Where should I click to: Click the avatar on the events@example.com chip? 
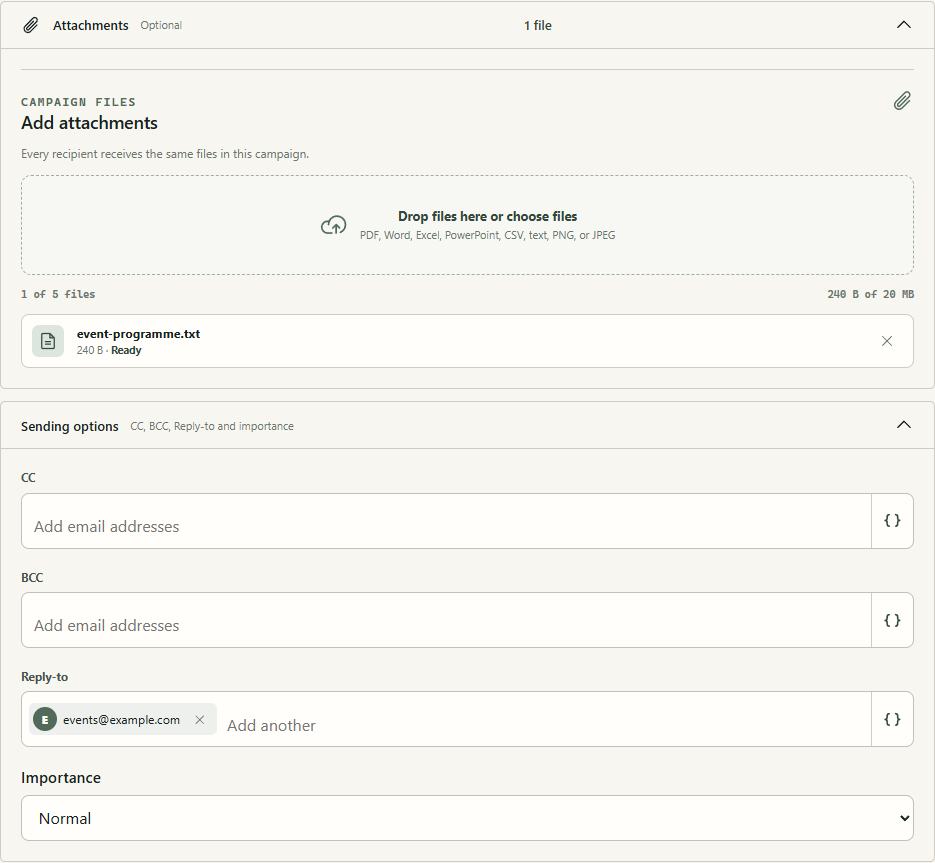click(45, 720)
